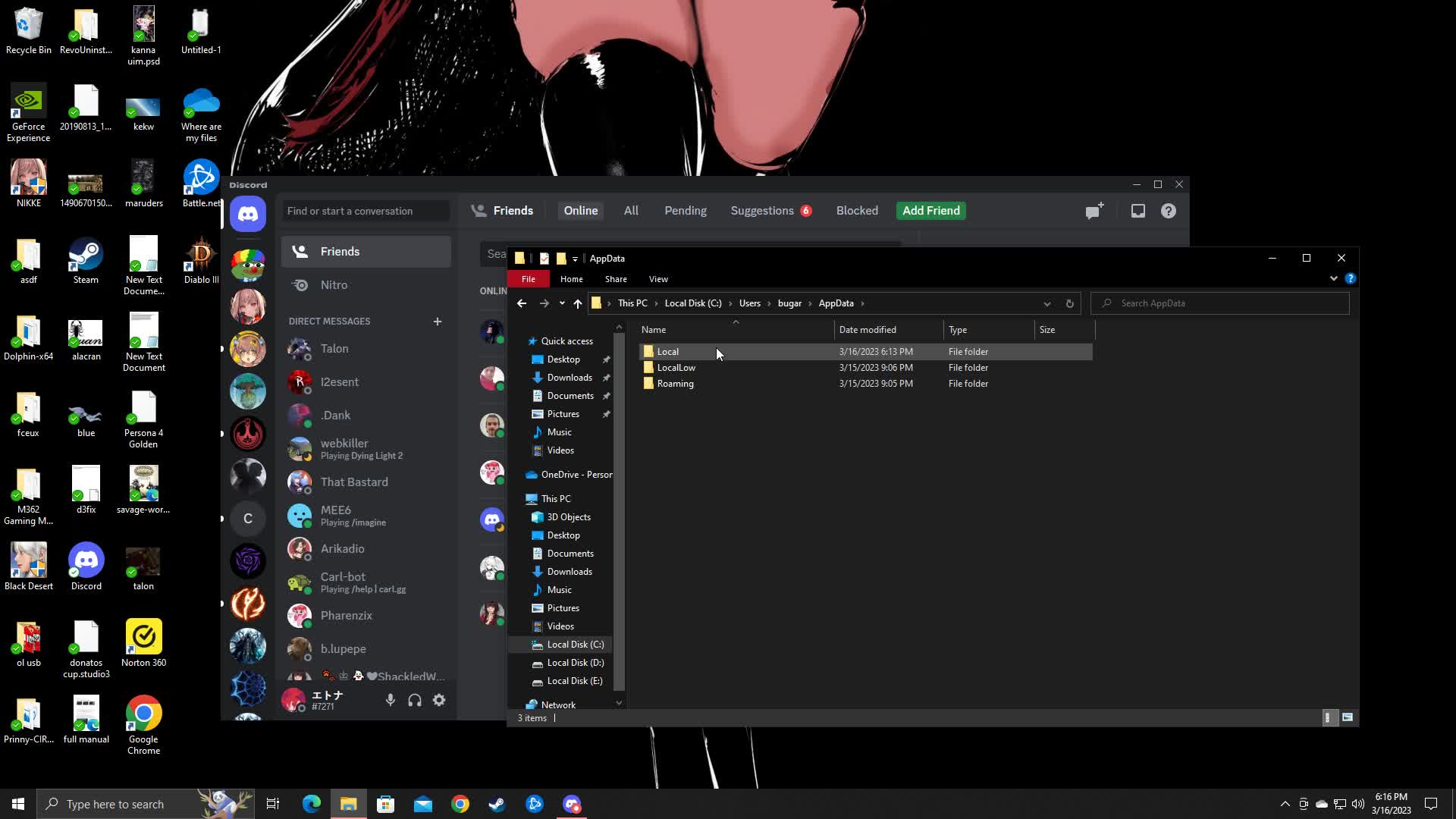Expand the address bar history dropdown

pyautogui.click(x=1047, y=303)
